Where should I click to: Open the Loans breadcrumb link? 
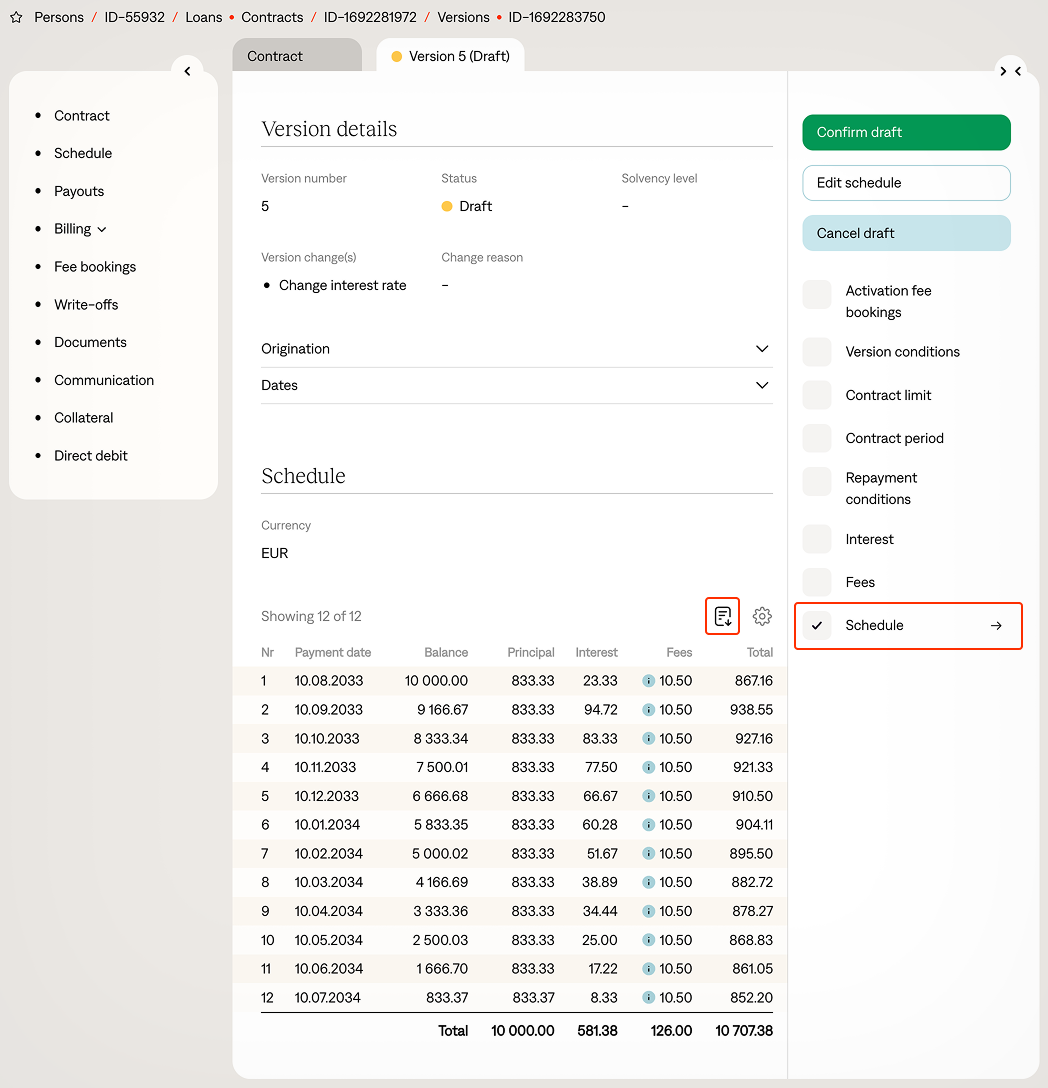click(x=203, y=17)
